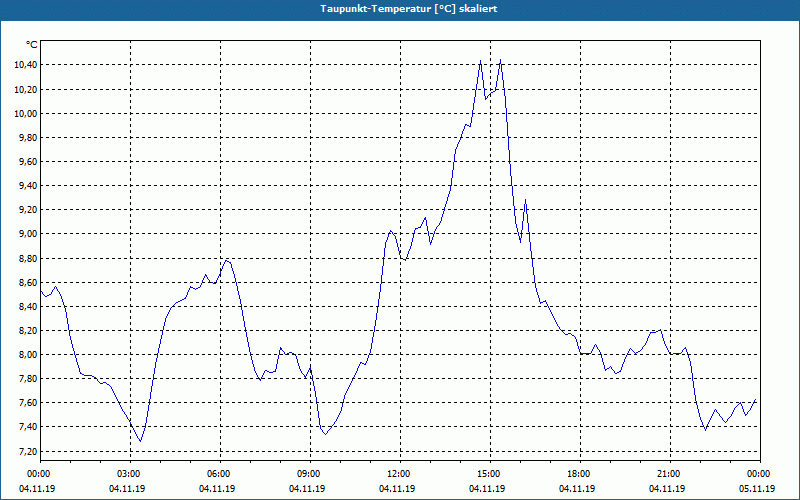This screenshot has width=800, height=500.
Task: Click the 04.11.19 date beneath 03:00
Action: click(x=127, y=489)
